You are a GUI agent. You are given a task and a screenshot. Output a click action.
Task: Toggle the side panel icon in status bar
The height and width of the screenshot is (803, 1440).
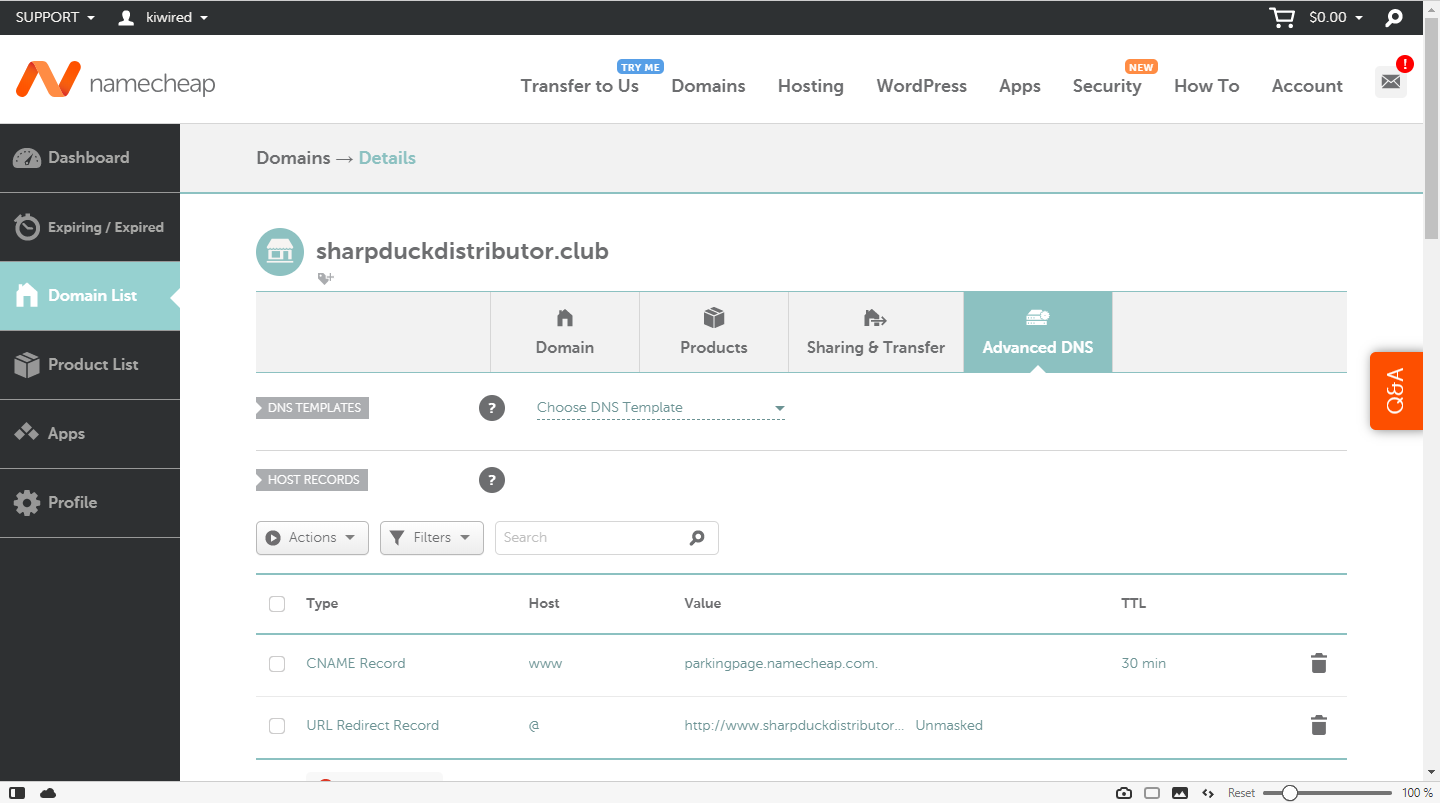[x=18, y=793]
